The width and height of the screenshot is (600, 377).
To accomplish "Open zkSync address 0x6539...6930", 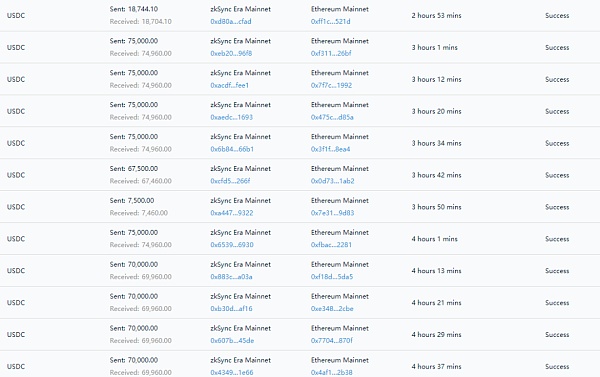I will [232, 245].
